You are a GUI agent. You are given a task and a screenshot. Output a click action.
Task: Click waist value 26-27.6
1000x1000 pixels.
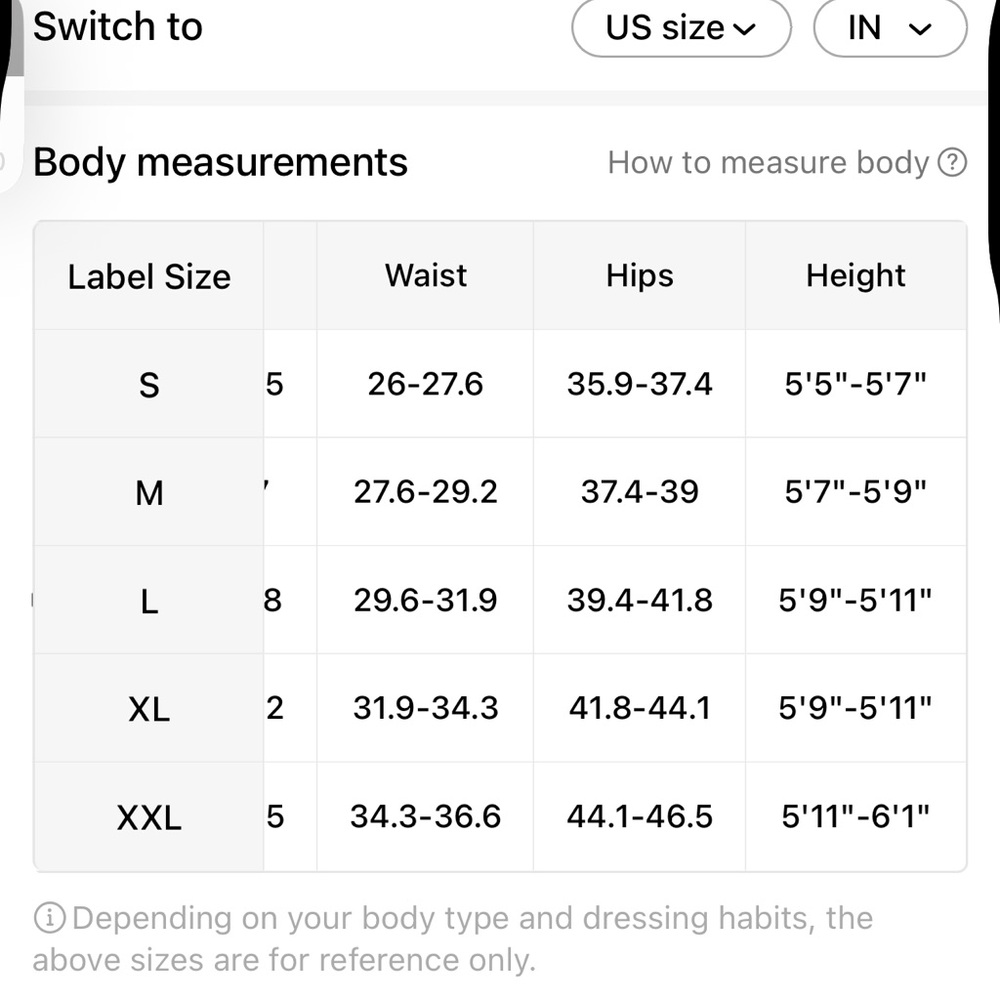pyautogui.click(x=425, y=384)
